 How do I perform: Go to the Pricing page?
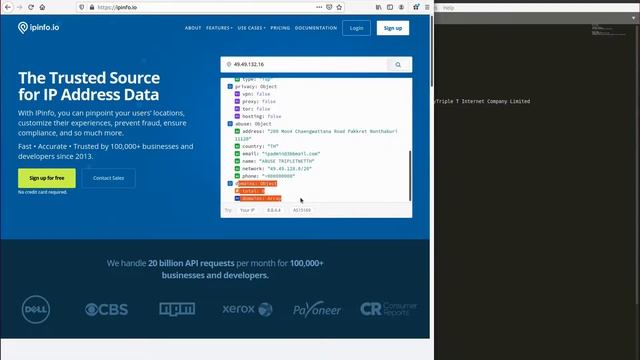tap(280, 28)
